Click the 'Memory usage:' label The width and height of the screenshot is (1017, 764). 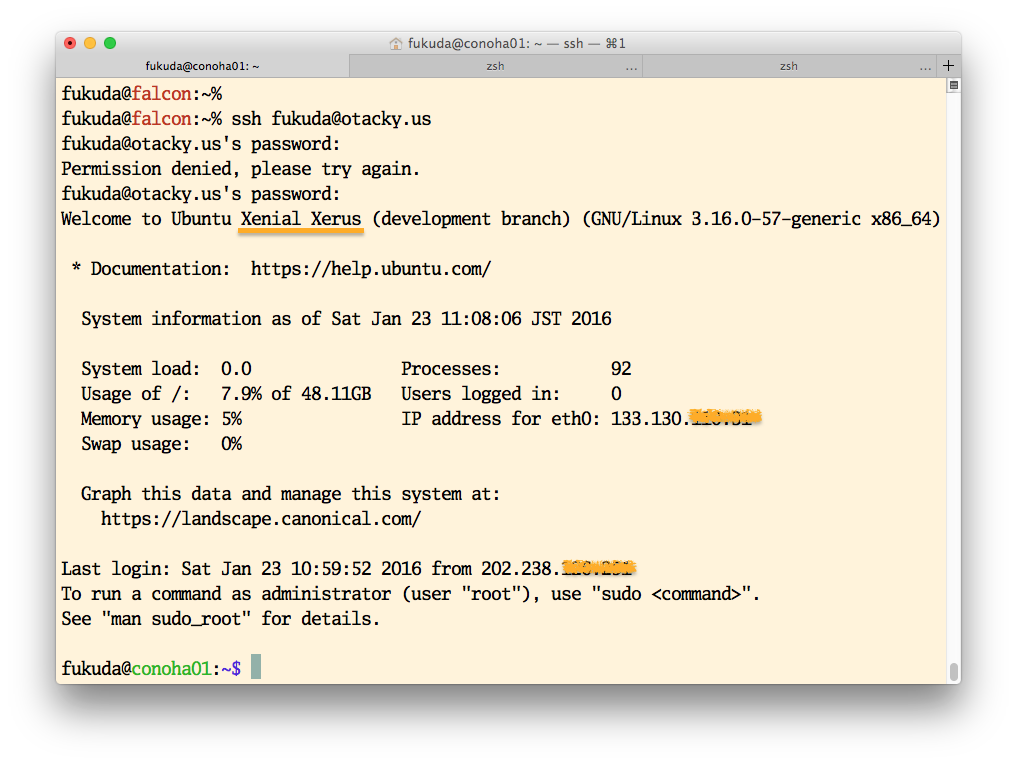[146, 419]
